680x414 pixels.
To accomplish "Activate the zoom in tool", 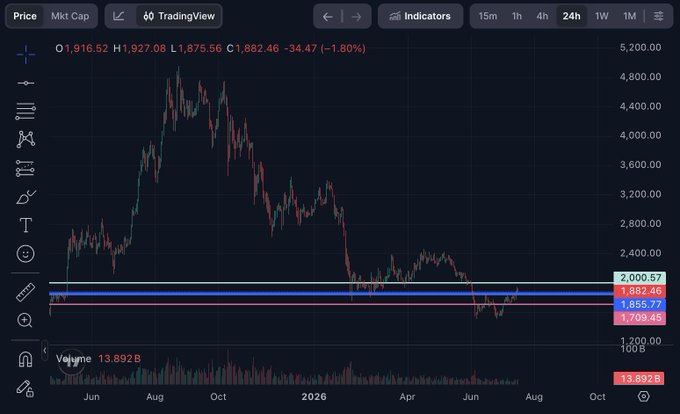I will tap(25, 320).
